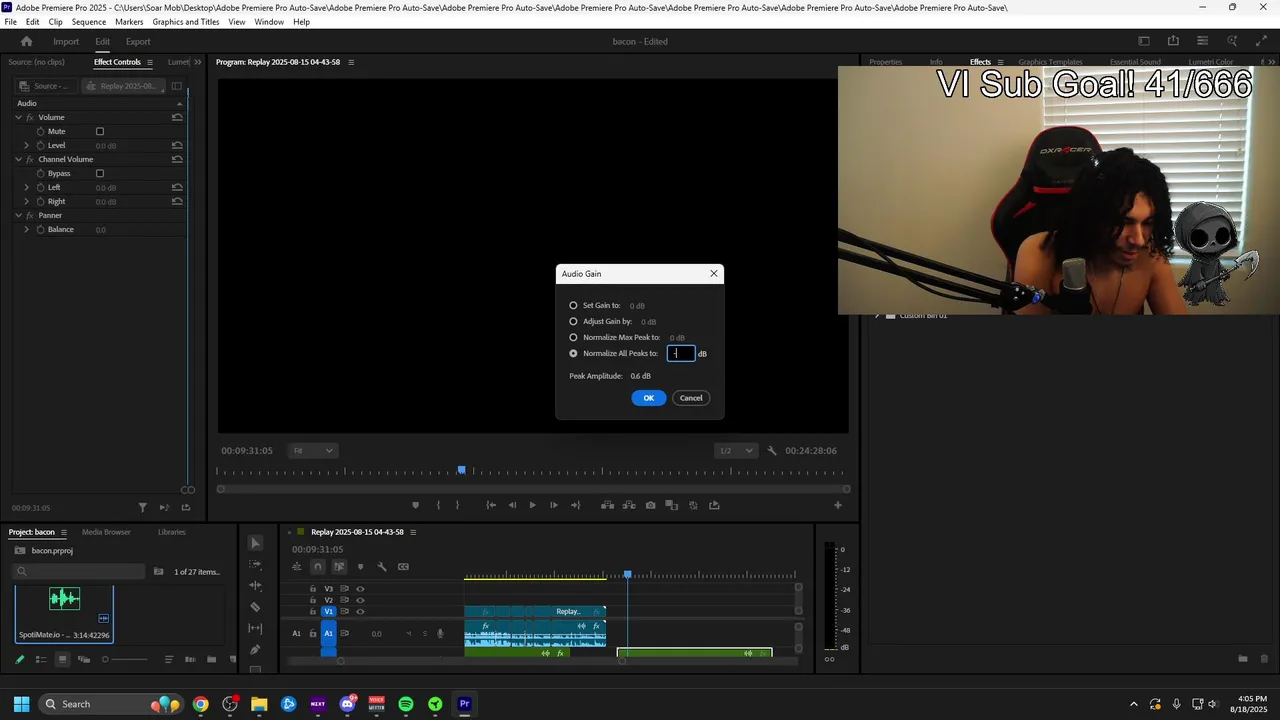Expand the Balance parameter
Image resolution: width=1280 pixels, height=720 pixels.
click(x=27, y=229)
